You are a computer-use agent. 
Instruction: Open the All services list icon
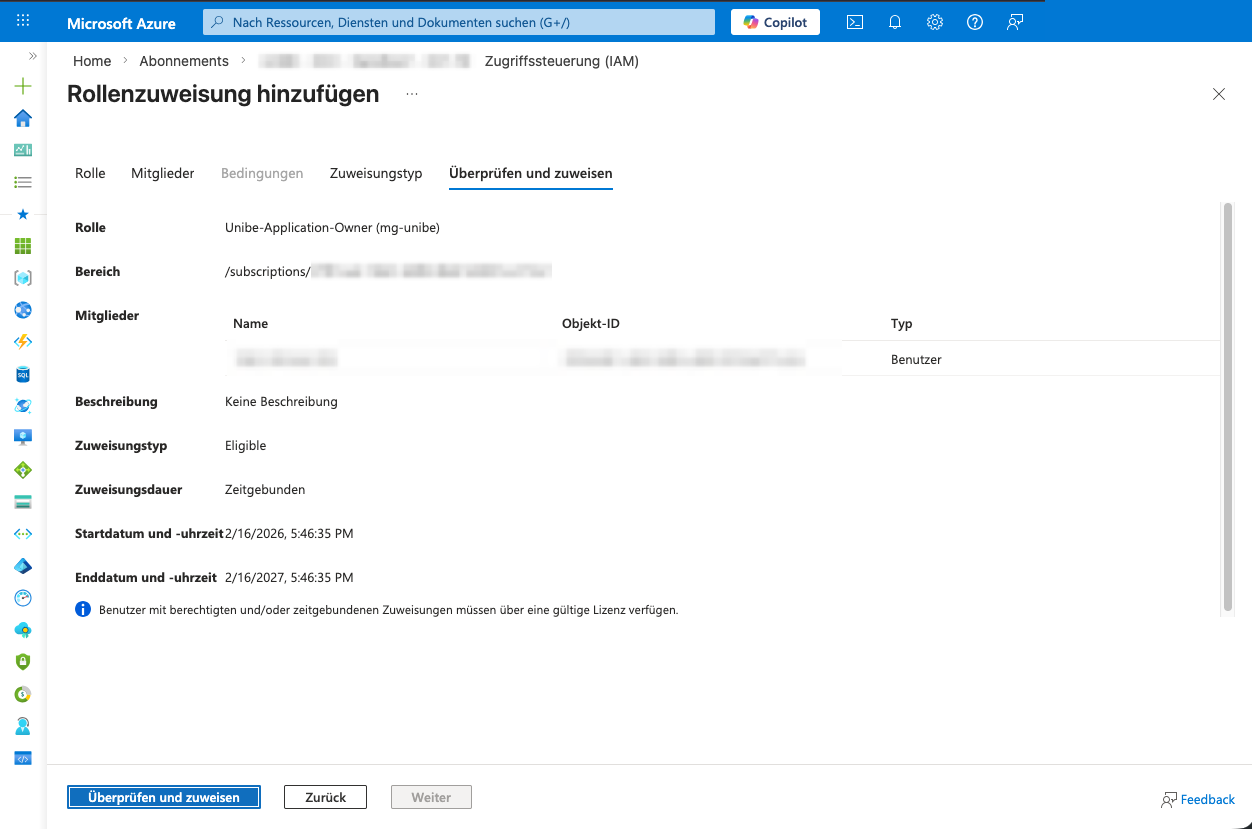click(22, 182)
